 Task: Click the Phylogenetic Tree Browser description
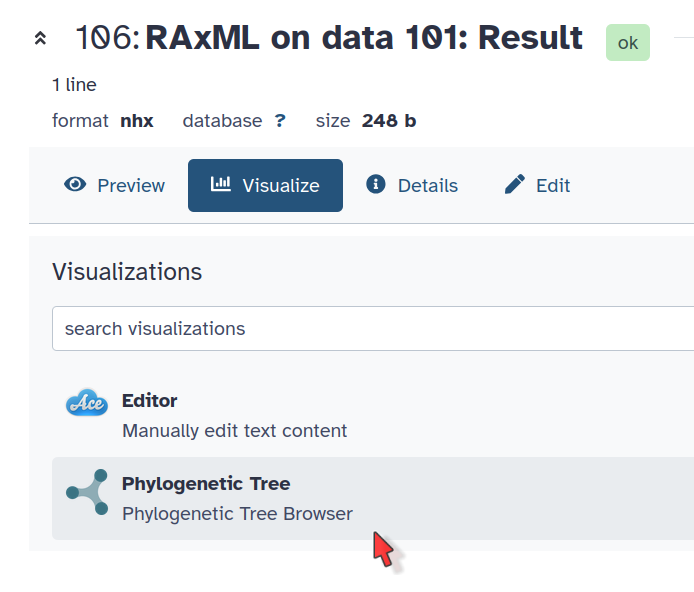[237, 514]
